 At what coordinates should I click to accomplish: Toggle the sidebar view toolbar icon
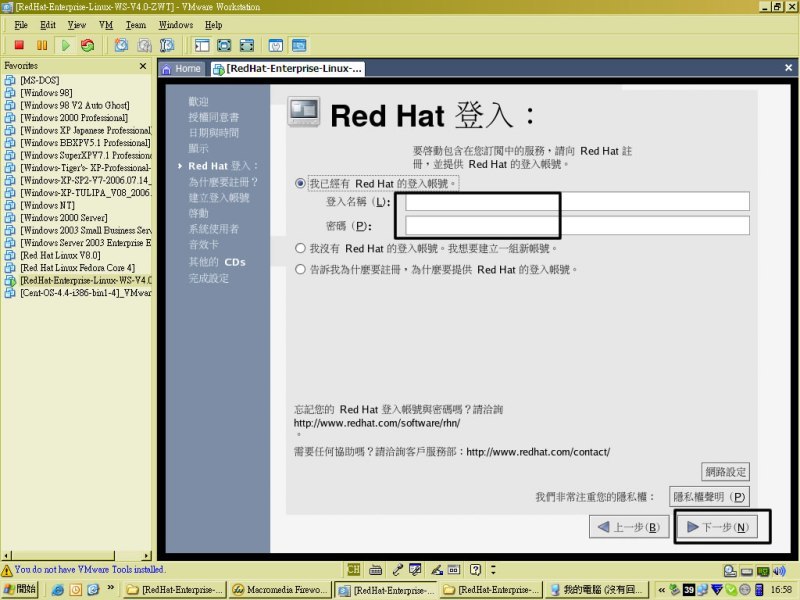click(x=202, y=45)
